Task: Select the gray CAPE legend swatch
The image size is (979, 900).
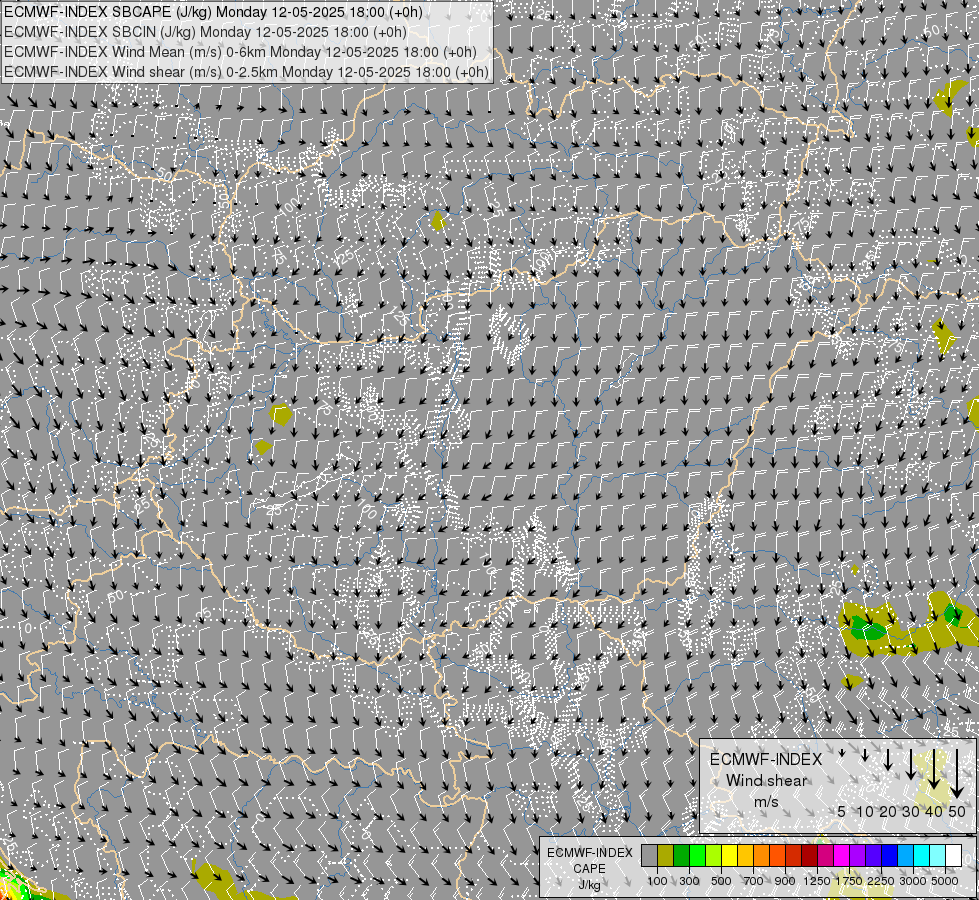Action: [649, 855]
